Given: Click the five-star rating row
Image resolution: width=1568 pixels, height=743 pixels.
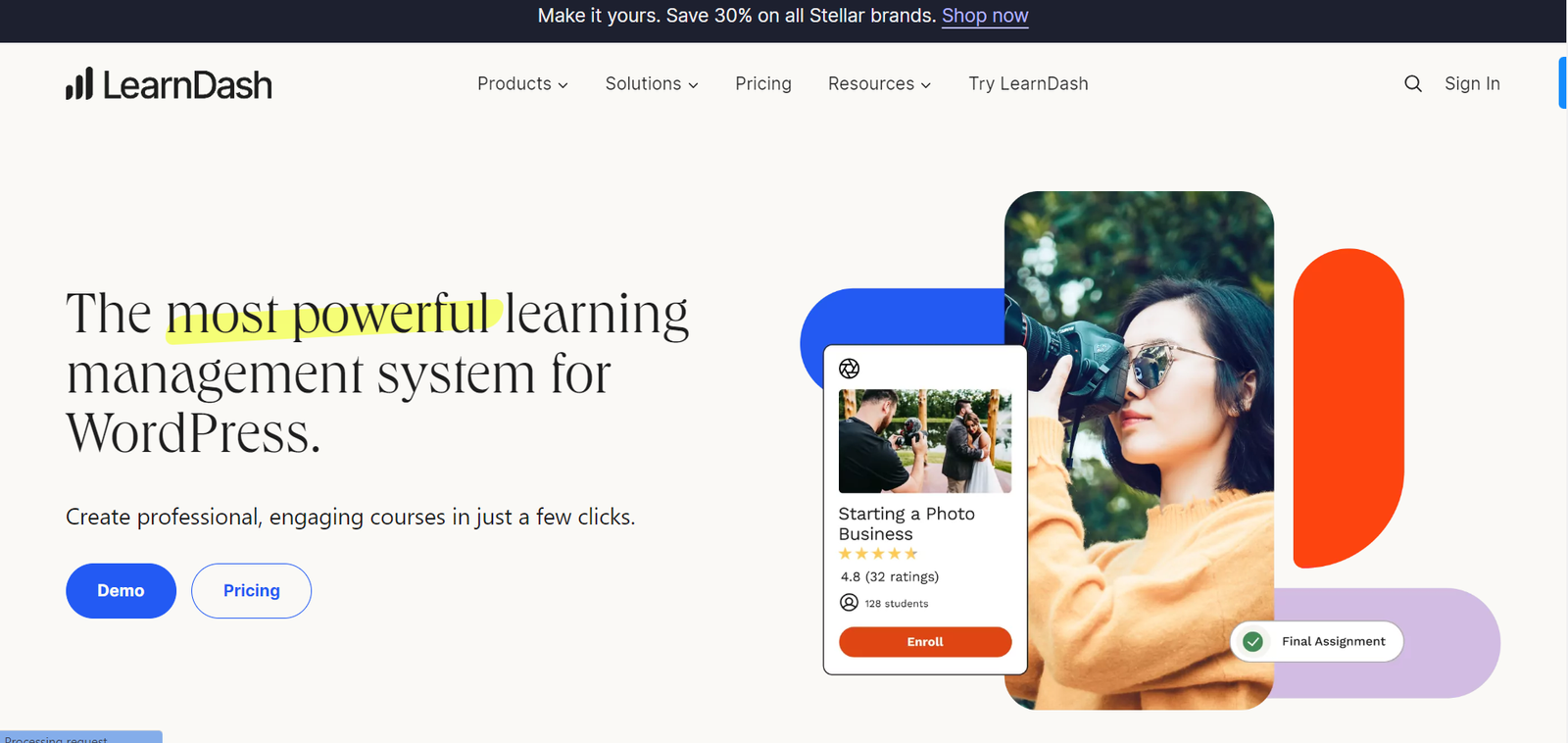Looking at the screenshot, I should pos(878,554).
